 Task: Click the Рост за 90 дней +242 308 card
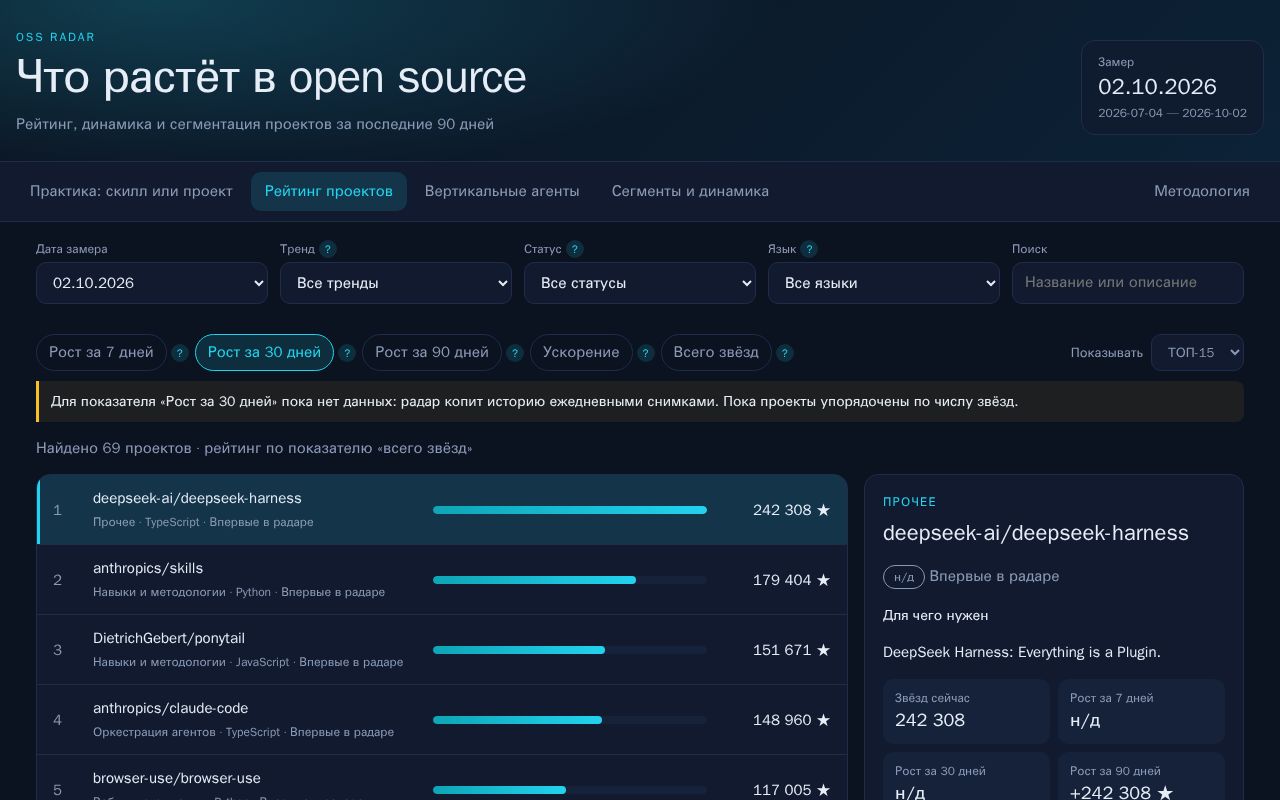(1141, 778)
